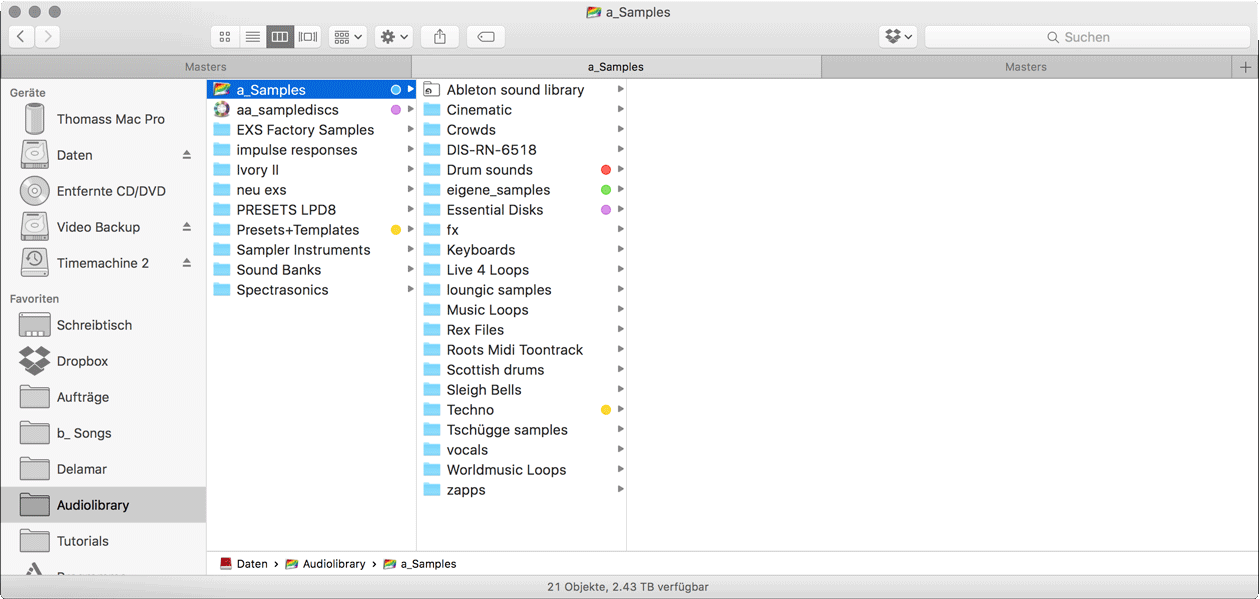Select the Scottish drums row
Screen dimensions: 1260x599
tap(522, 370)
